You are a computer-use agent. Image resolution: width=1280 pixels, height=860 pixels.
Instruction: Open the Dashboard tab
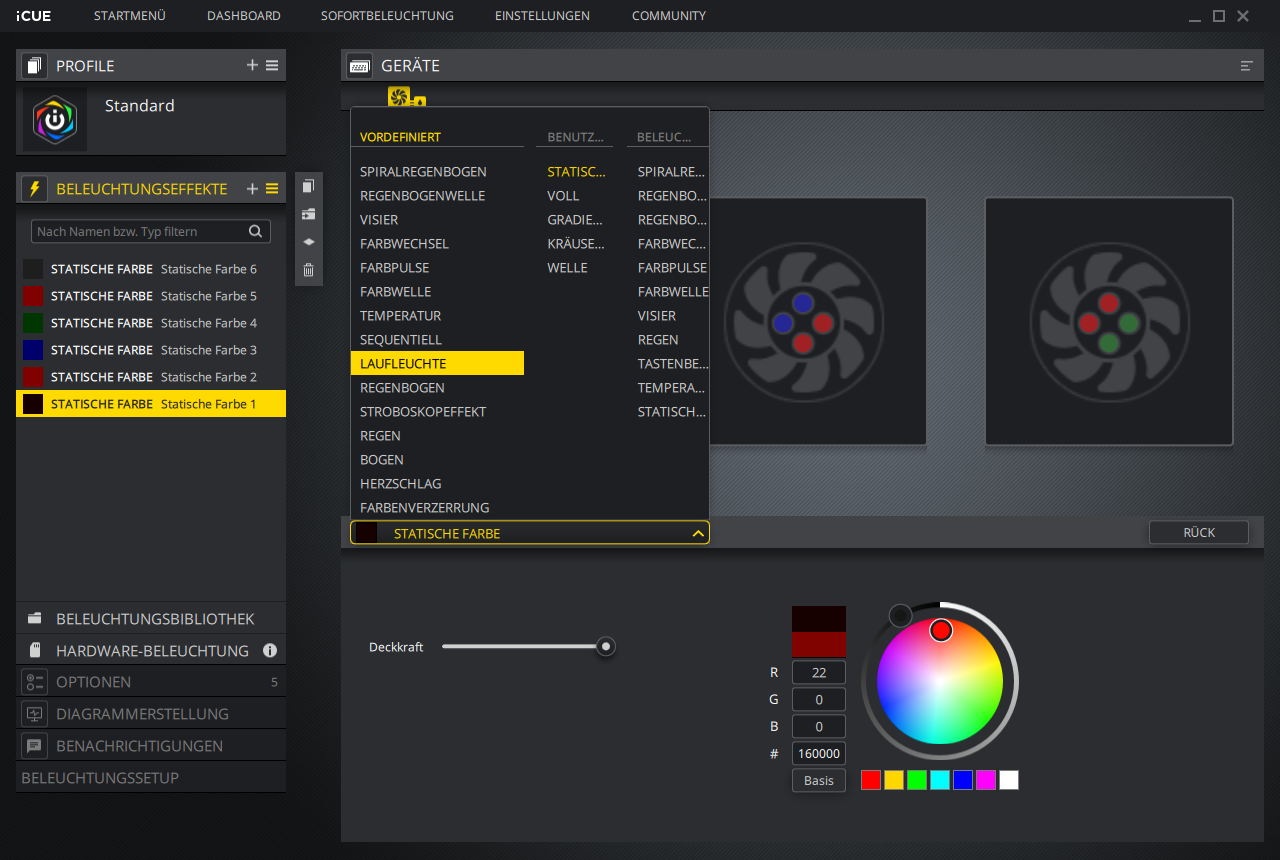click(x=244, y=16)
